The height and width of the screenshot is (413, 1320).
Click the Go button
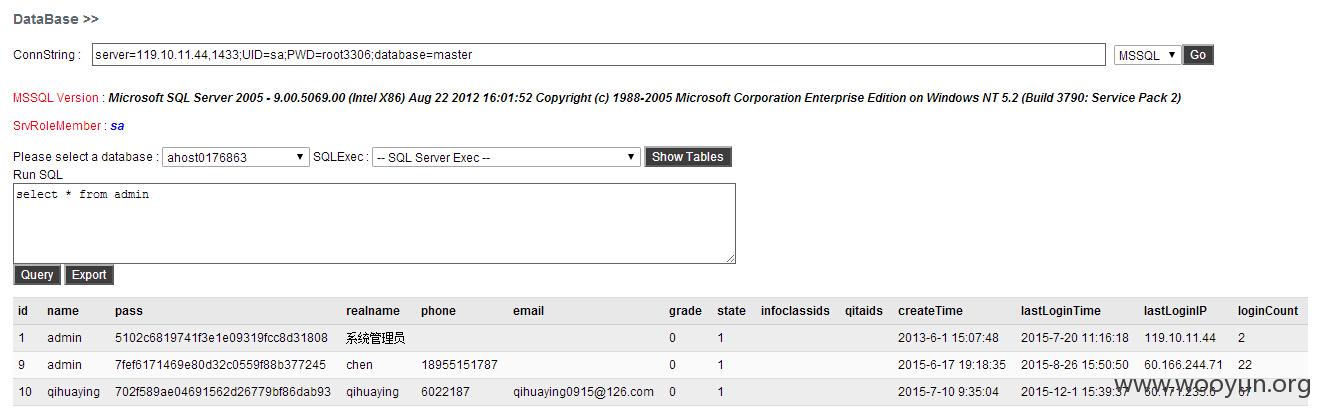[1197, 55]
